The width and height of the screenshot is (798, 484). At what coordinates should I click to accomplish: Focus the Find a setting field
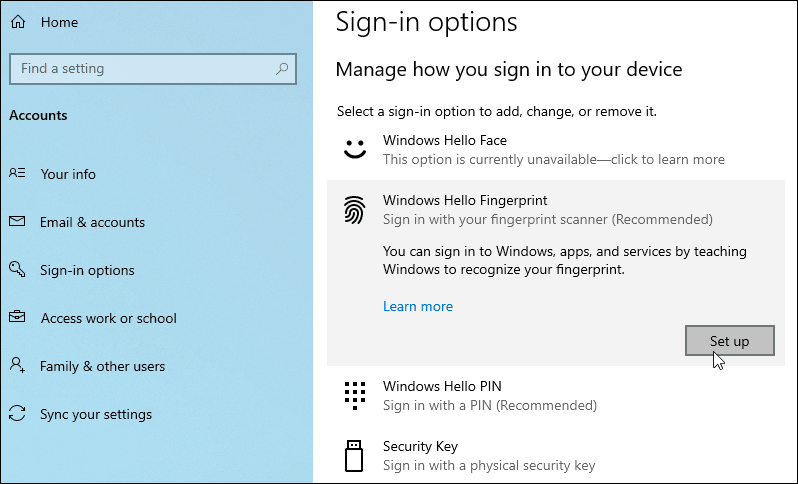pos(153,69)
